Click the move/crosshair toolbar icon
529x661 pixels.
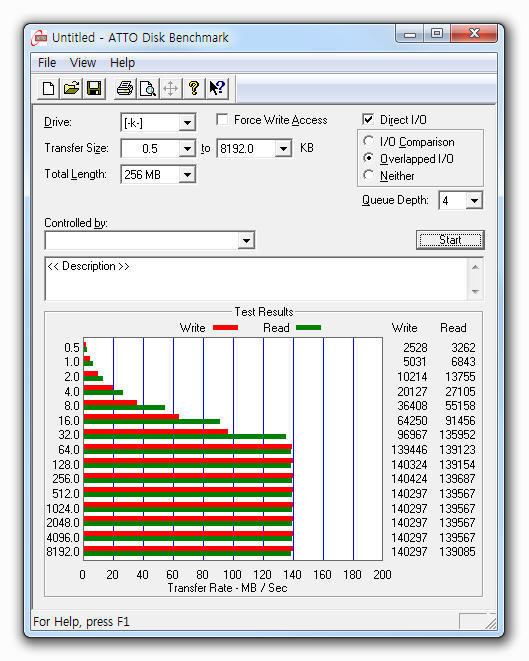pos(171,89)
